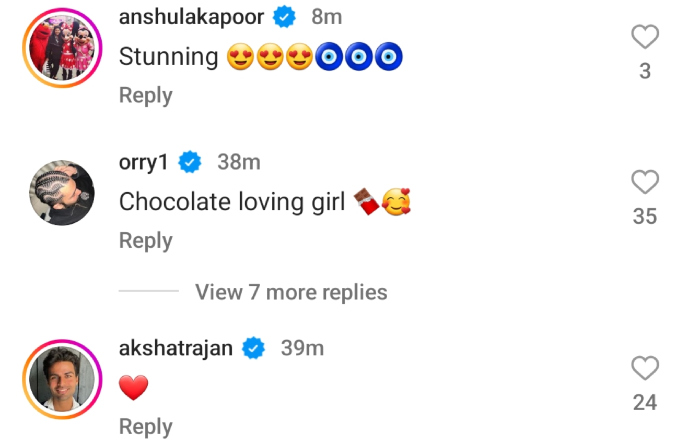The image size is (700, 447).
Task: Click the verified badge next to akshatrajan
Action: 254,348
